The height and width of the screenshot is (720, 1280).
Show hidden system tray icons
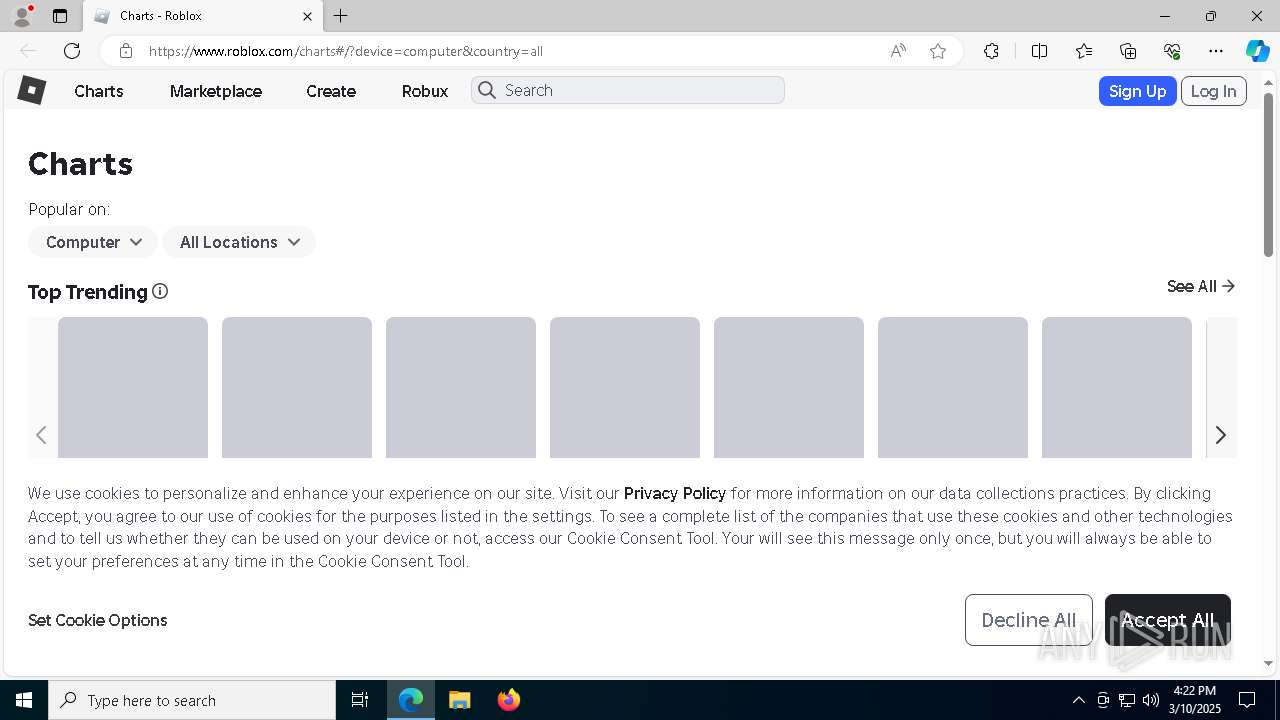click(x=1078, y=700)
